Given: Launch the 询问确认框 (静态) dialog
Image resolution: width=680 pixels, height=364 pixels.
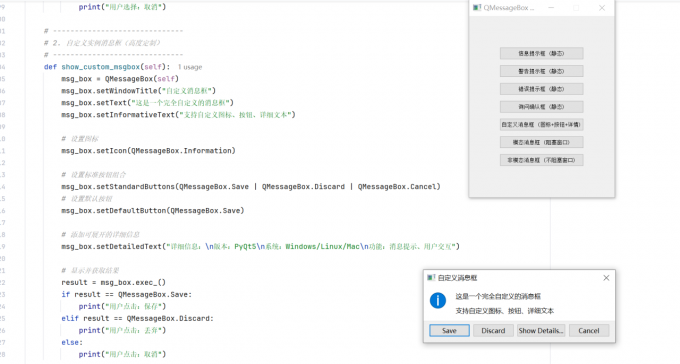Looking at the screenshot, I should (541, 107).
